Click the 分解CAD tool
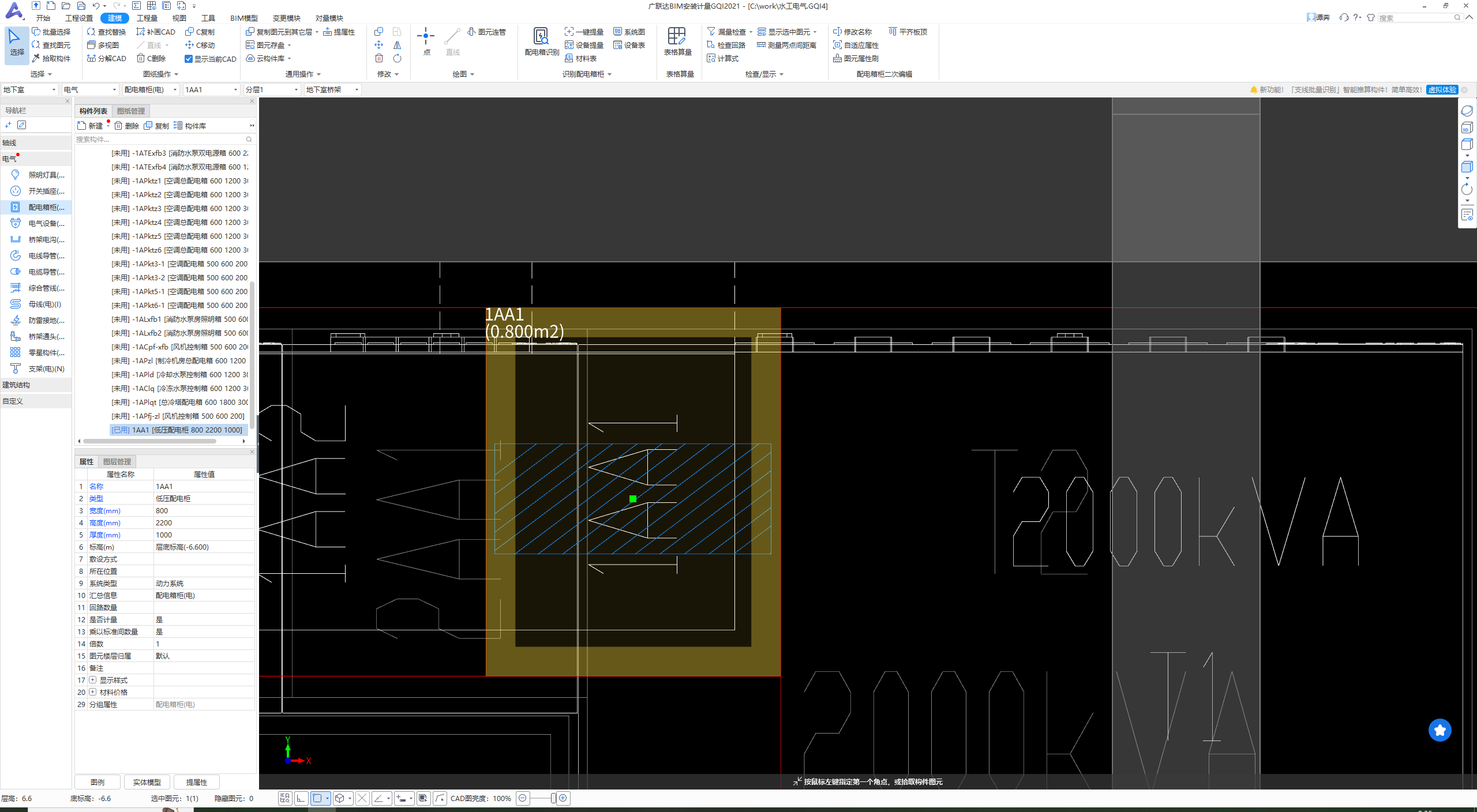This screenshot has height=812, width=1477. pyautogui.click(x=107, y=58)
